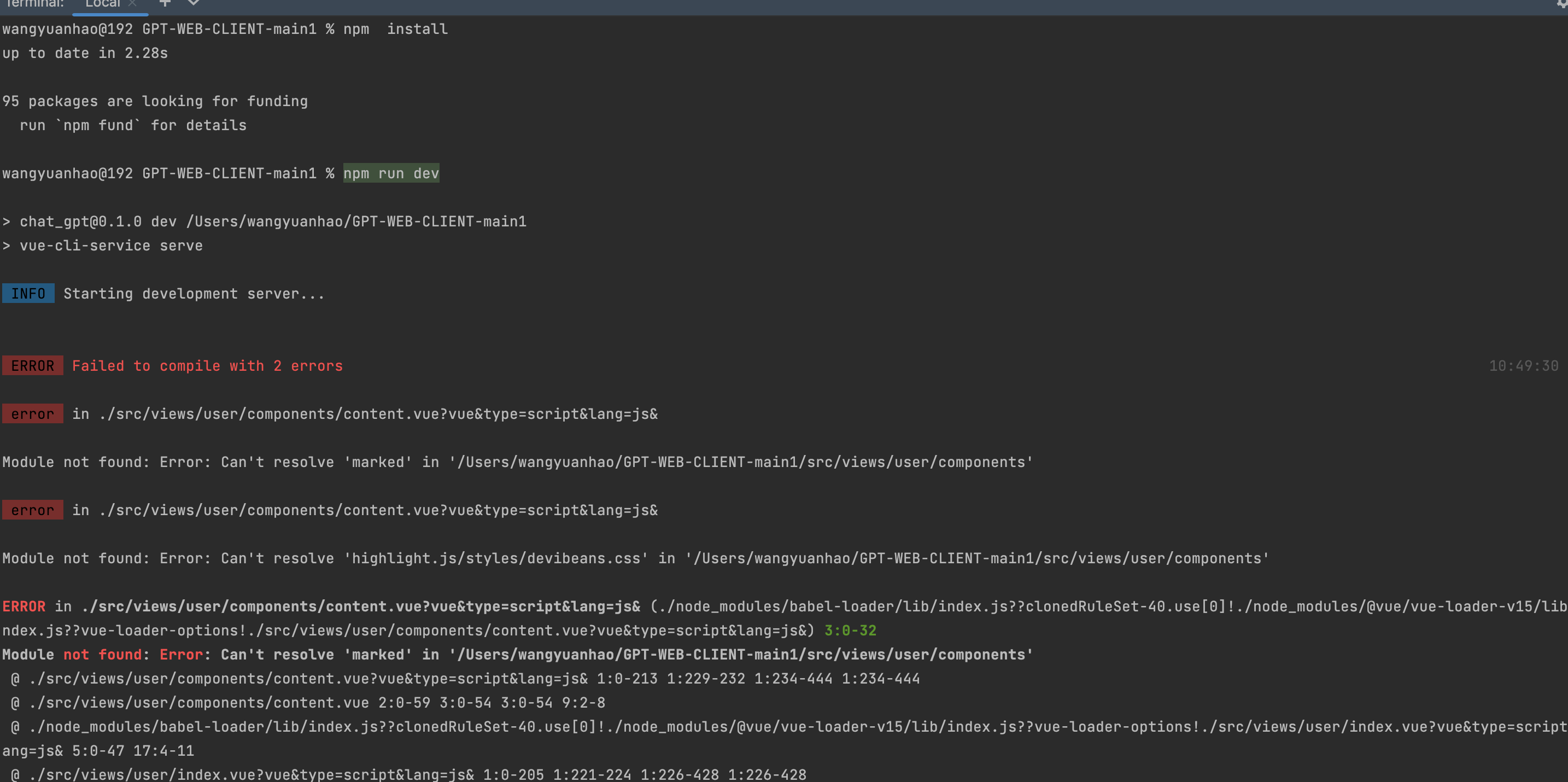The image size is (1568, 782).
Task: Click the blue INFO badge
Action: (28, 294)
